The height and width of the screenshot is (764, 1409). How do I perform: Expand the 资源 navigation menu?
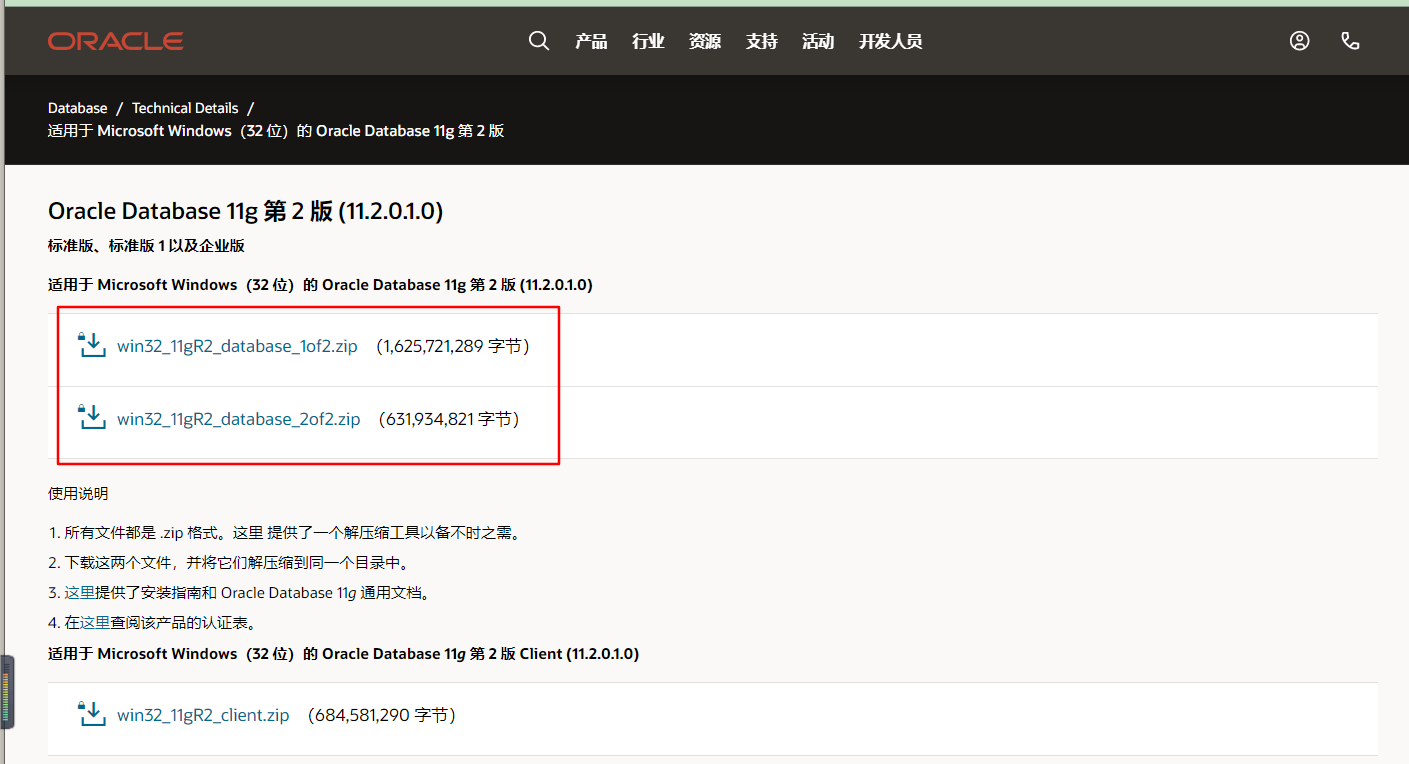705,41
